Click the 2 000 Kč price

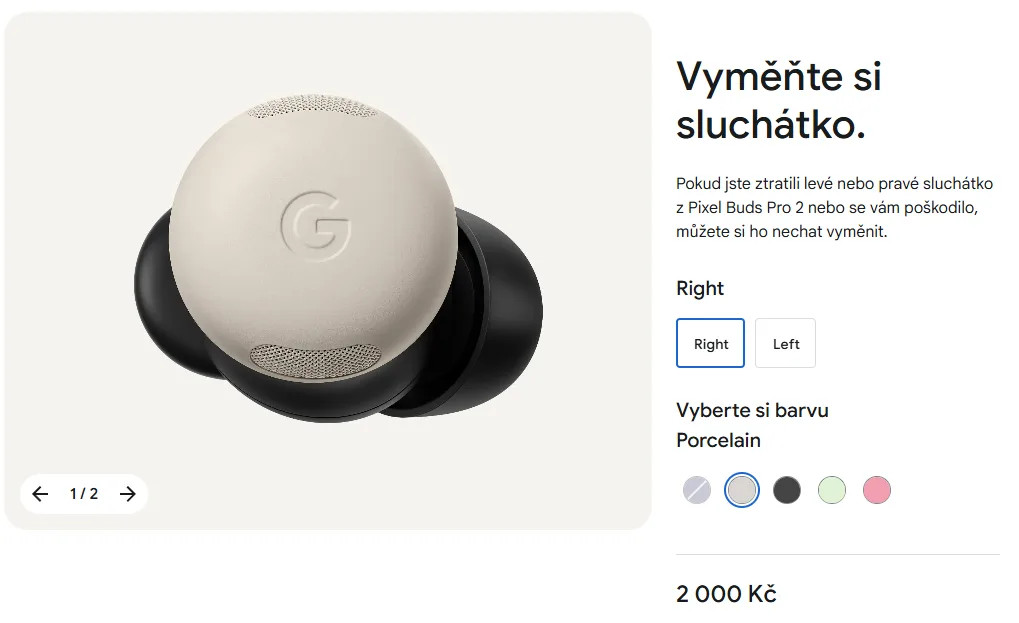click(x=726, y=594)
